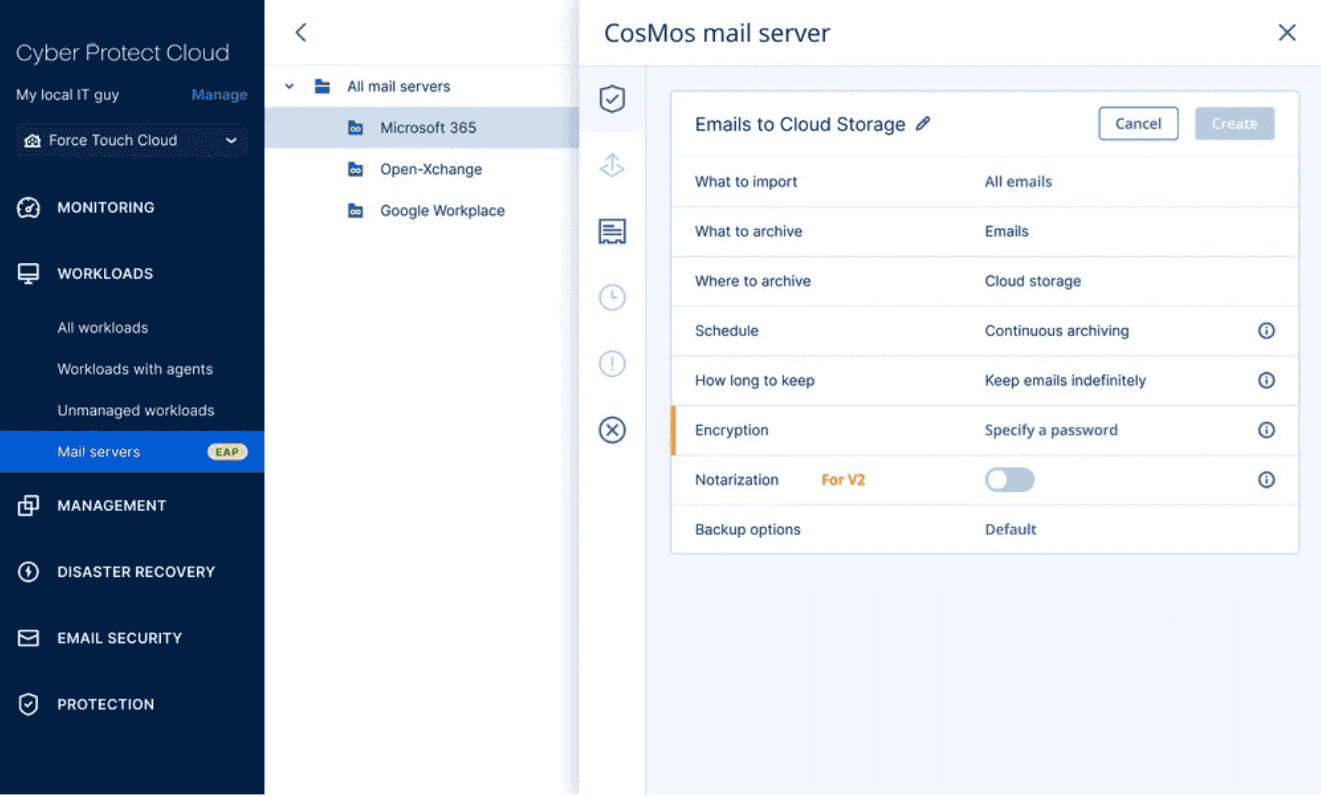Click the Manage link
This screenshot has height=797, width=1321.
click(x=219, y=95)
